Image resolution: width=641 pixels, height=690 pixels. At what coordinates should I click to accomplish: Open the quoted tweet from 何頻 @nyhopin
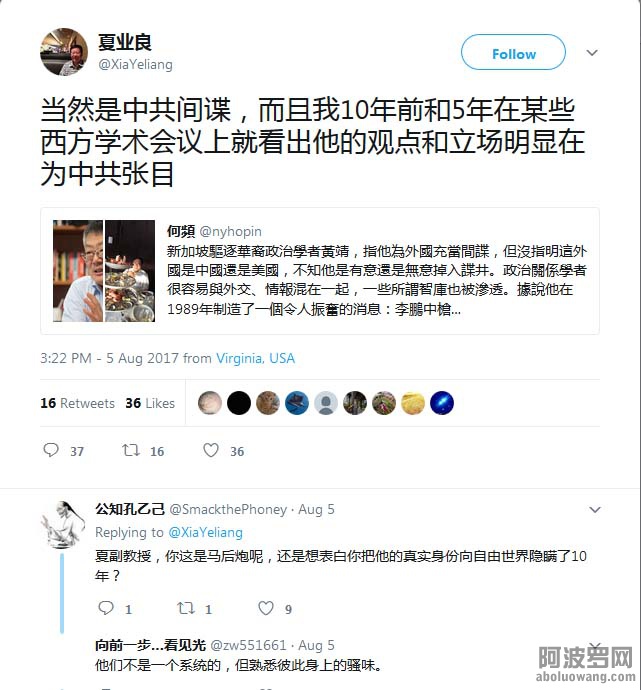(320, 271)
